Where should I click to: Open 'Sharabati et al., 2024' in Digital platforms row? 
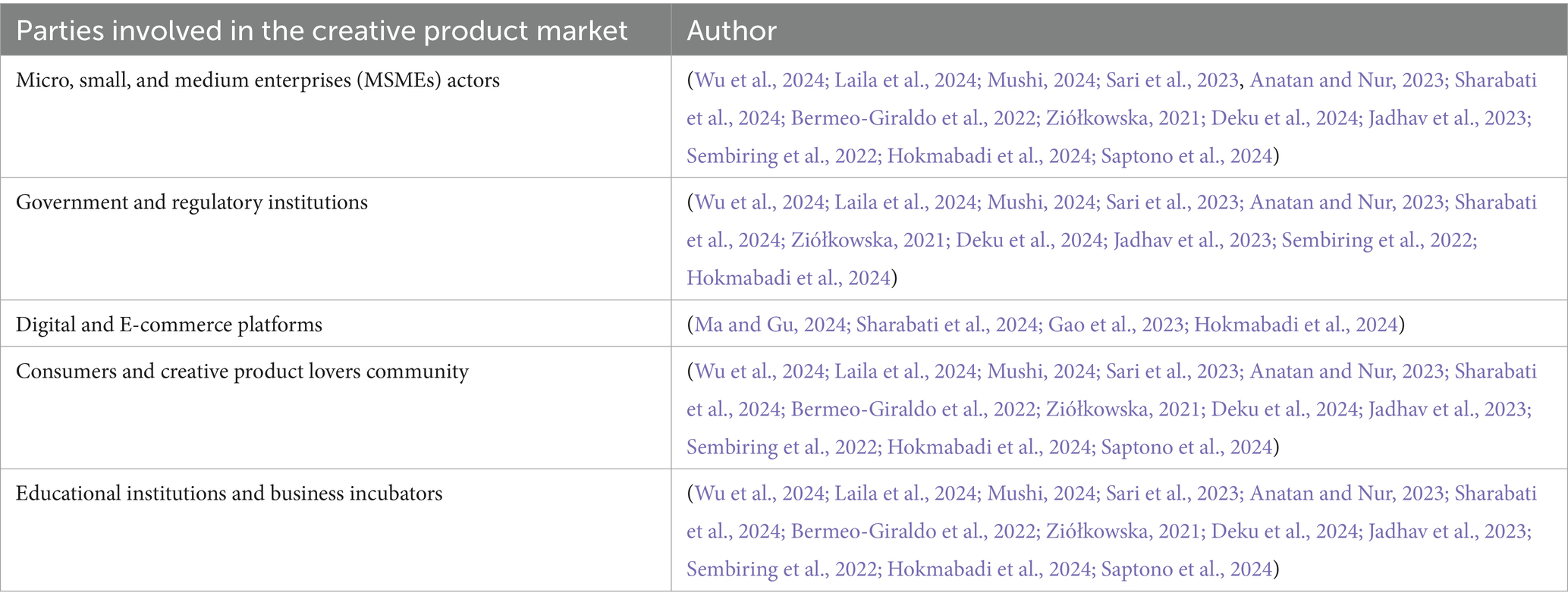947,325
